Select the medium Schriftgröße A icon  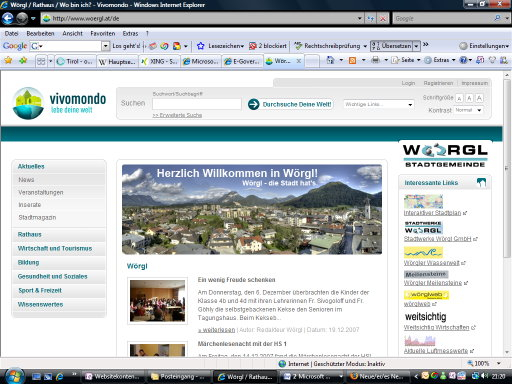tap(469, 98)
